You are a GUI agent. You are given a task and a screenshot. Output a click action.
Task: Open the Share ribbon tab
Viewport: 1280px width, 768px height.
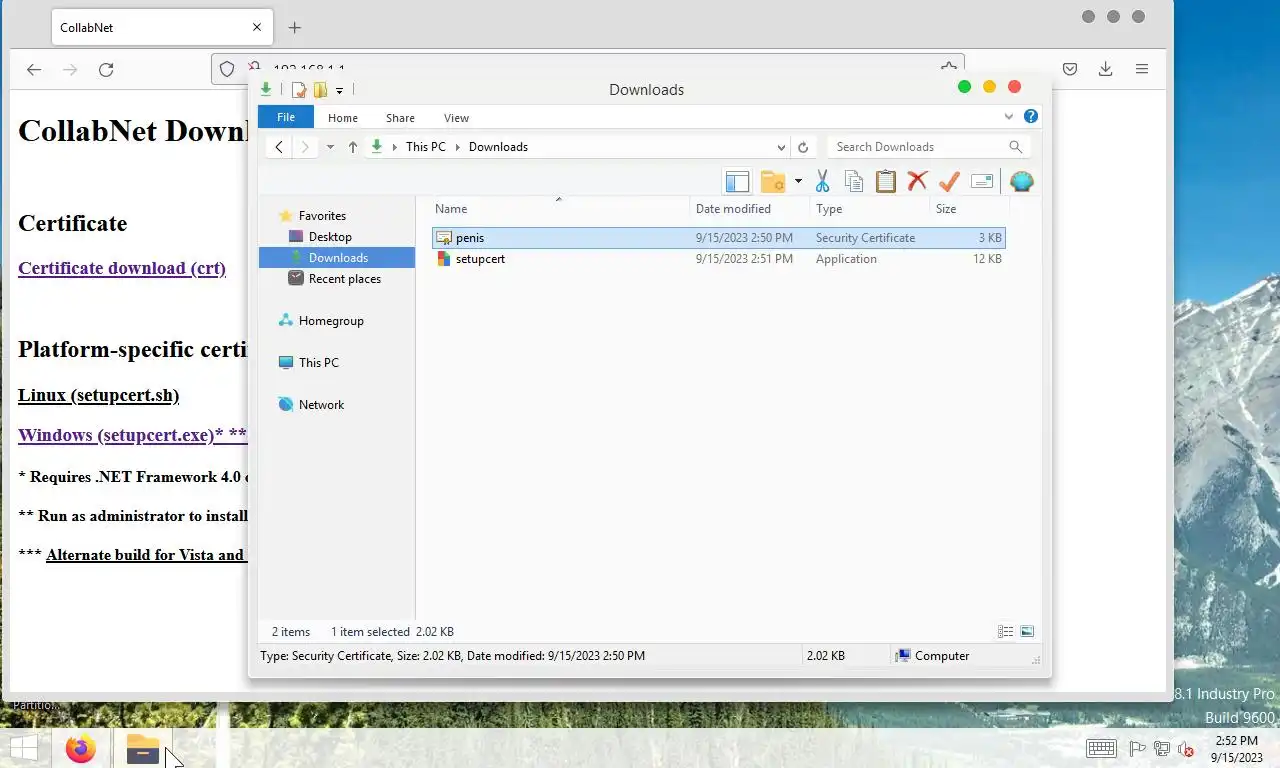(400, 118)
